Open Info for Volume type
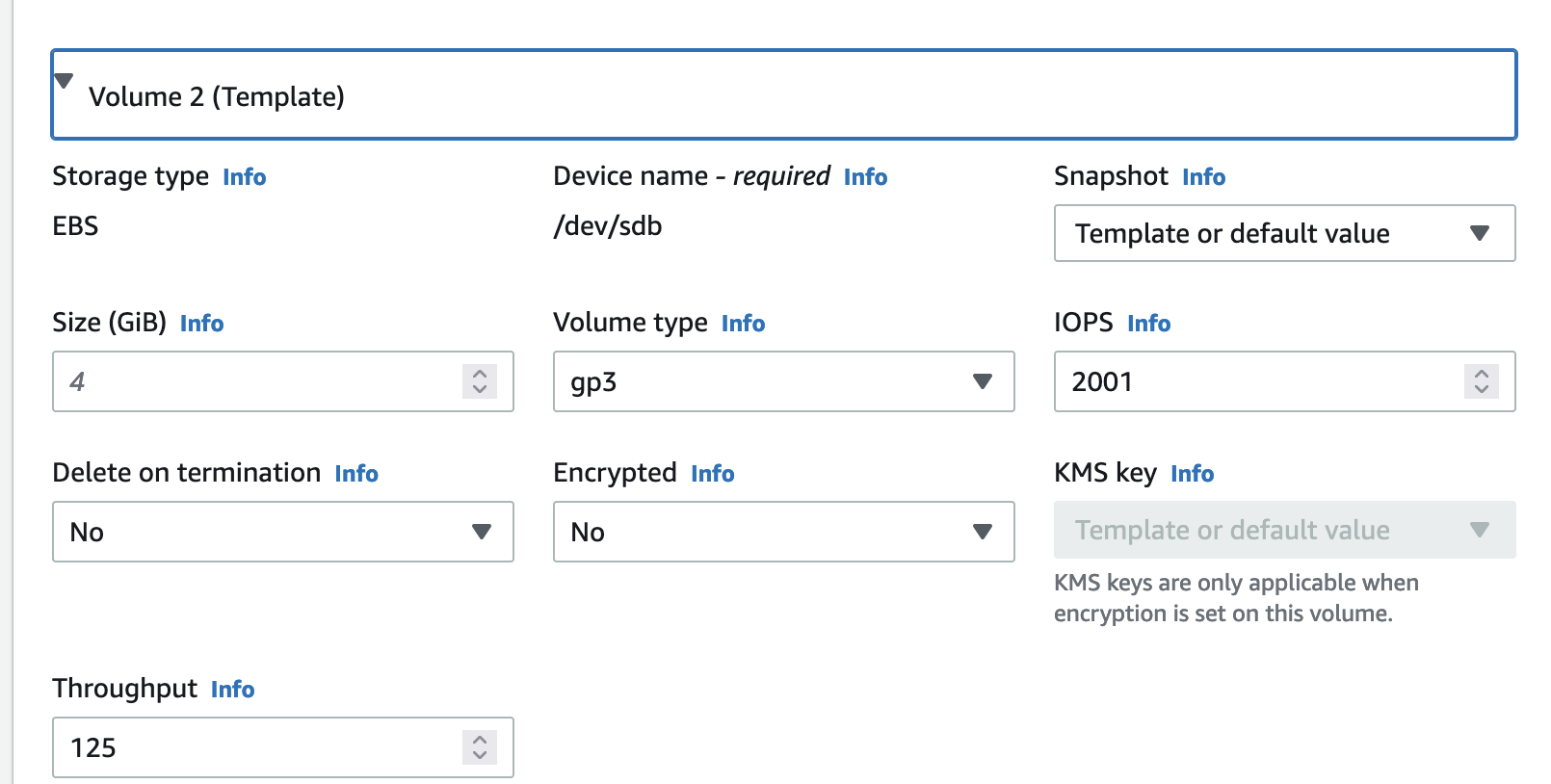Viewport: 1551px width, 784px height. [x=743, y=324]
